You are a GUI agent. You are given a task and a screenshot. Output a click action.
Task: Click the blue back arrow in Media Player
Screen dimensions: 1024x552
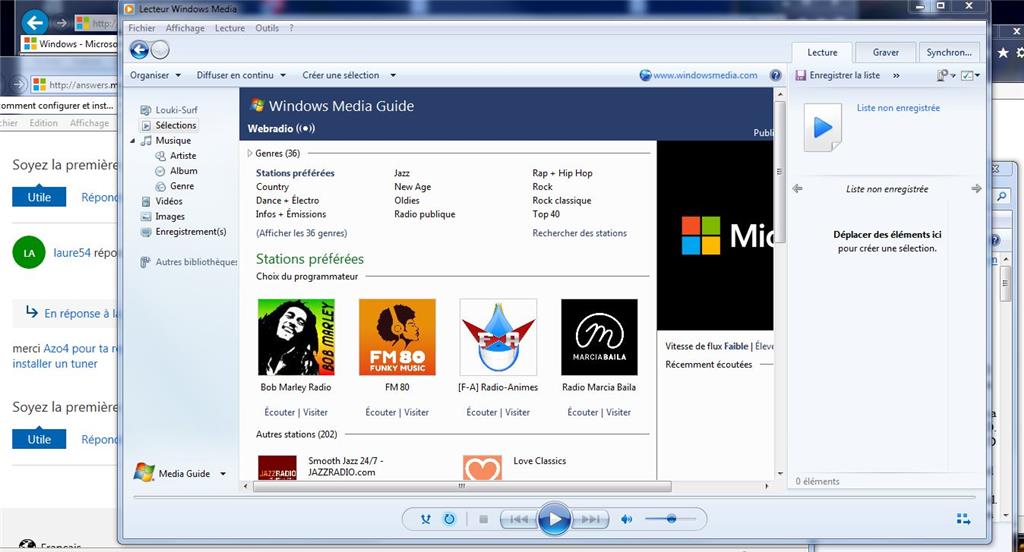coord(139,50)
